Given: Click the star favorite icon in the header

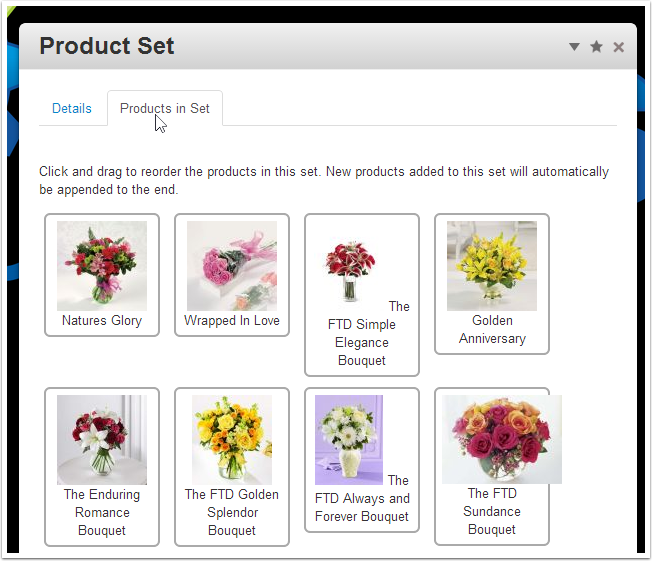Looking at the screenshot, I should (596, 47).
